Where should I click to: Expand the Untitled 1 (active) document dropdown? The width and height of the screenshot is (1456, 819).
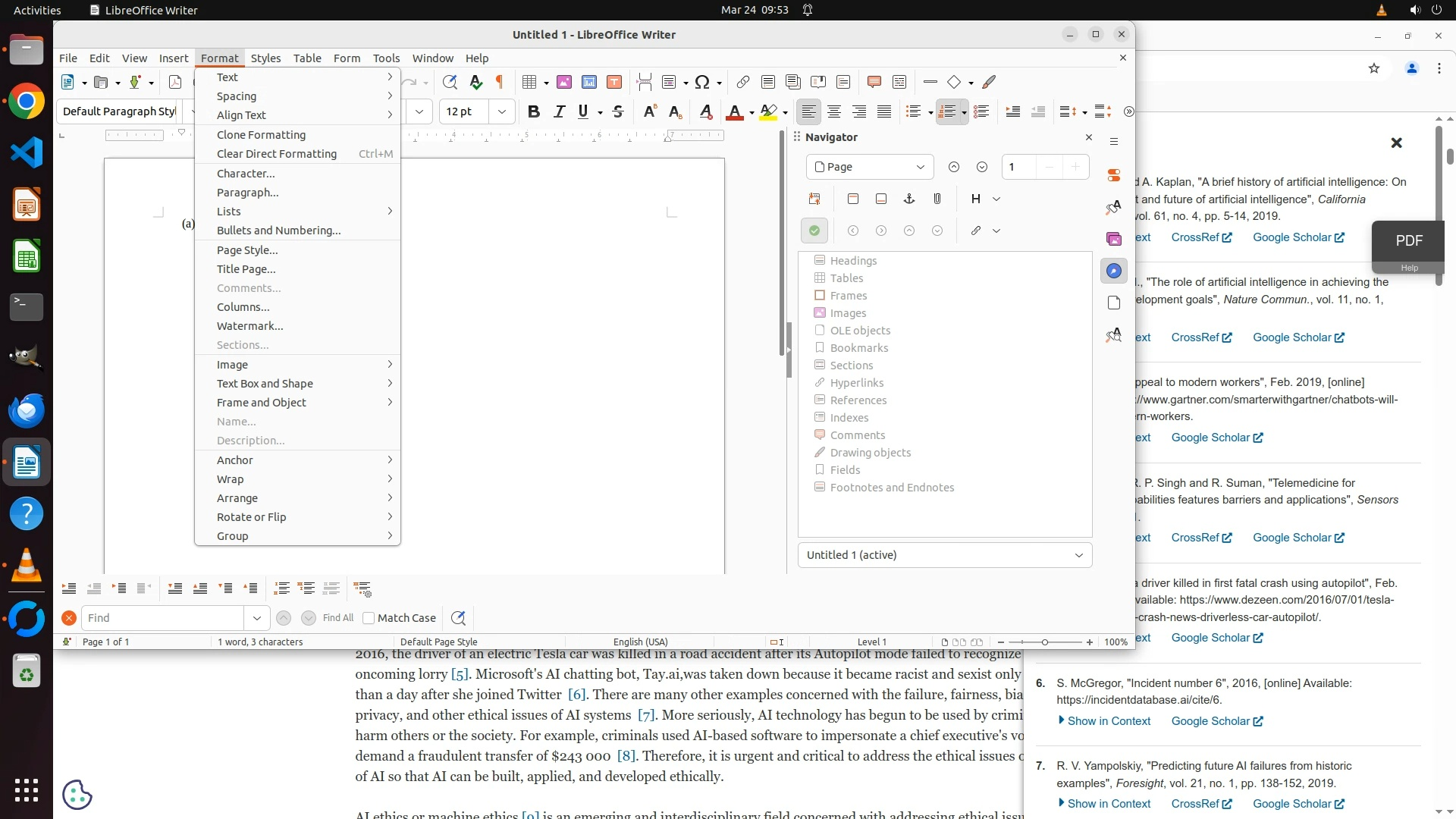coord(944,555)
